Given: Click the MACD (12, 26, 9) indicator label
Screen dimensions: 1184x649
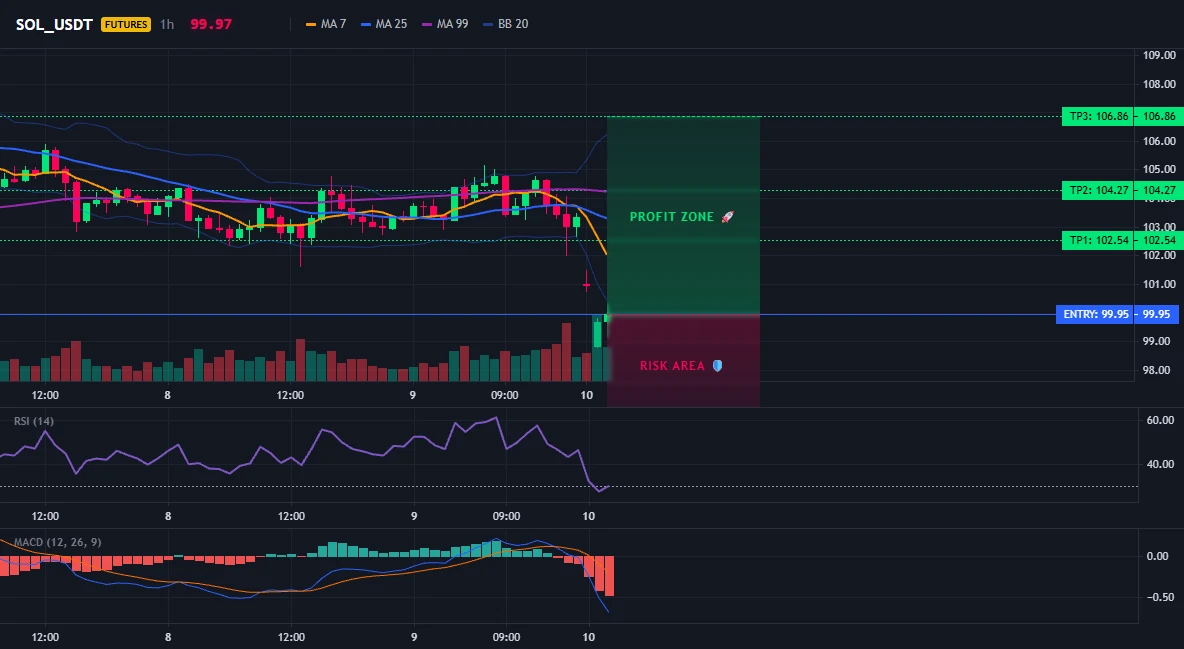Looking at the screenshot, I should (x=57, y=542).
